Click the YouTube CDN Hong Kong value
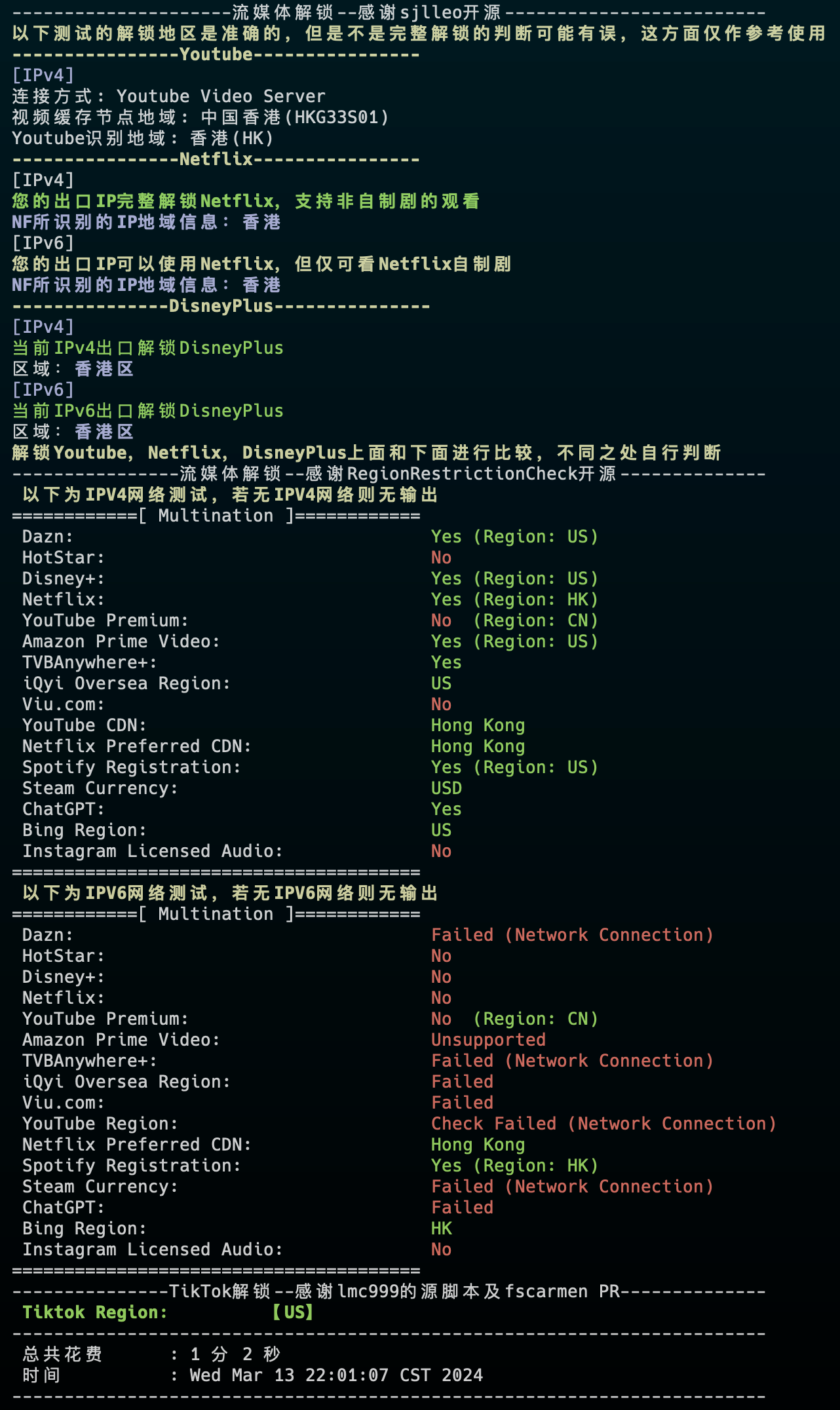The image size is (840, 1410). pyautogui.click(x=478, y=725)
